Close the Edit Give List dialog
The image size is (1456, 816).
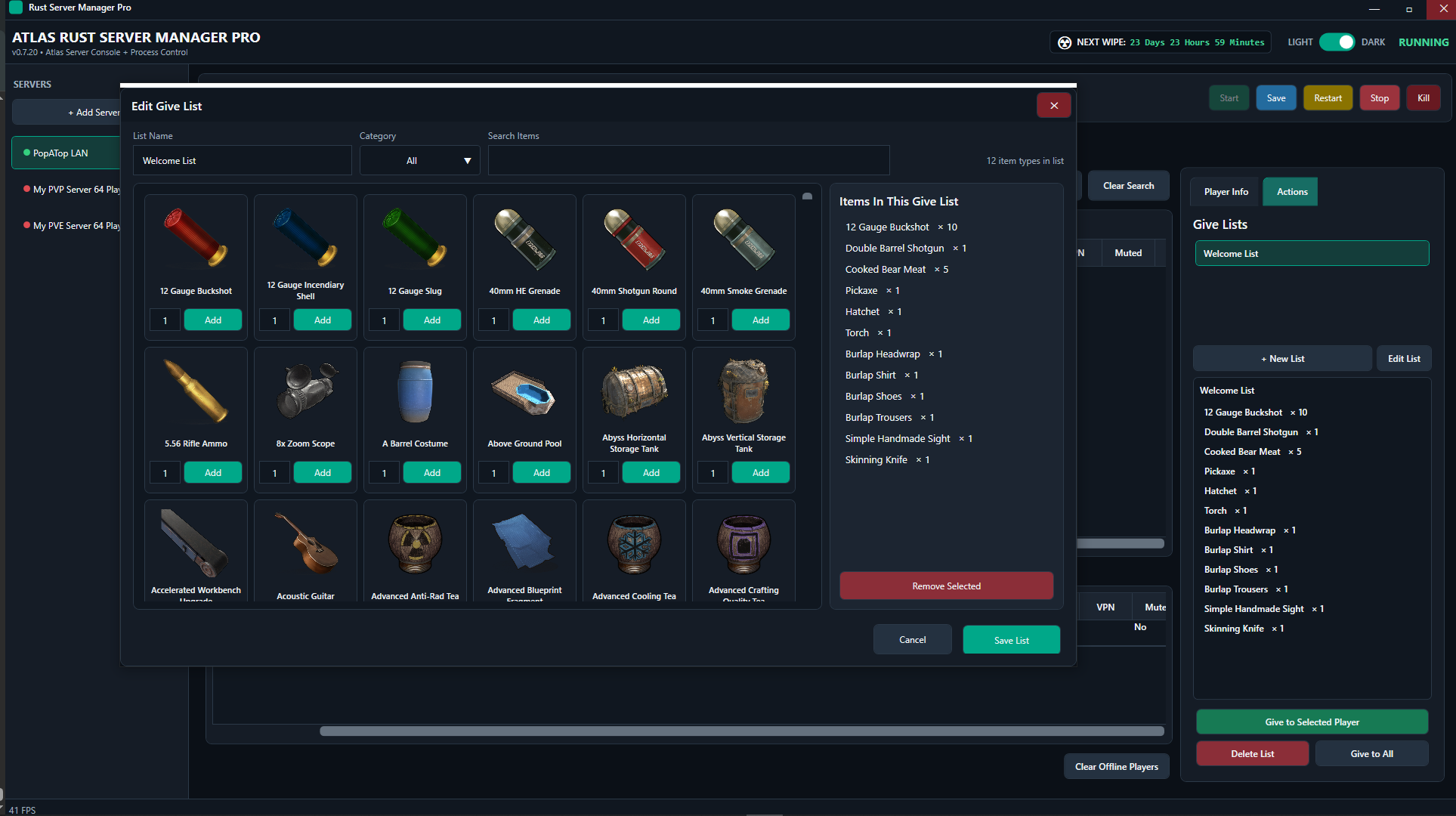point(1054,106)
